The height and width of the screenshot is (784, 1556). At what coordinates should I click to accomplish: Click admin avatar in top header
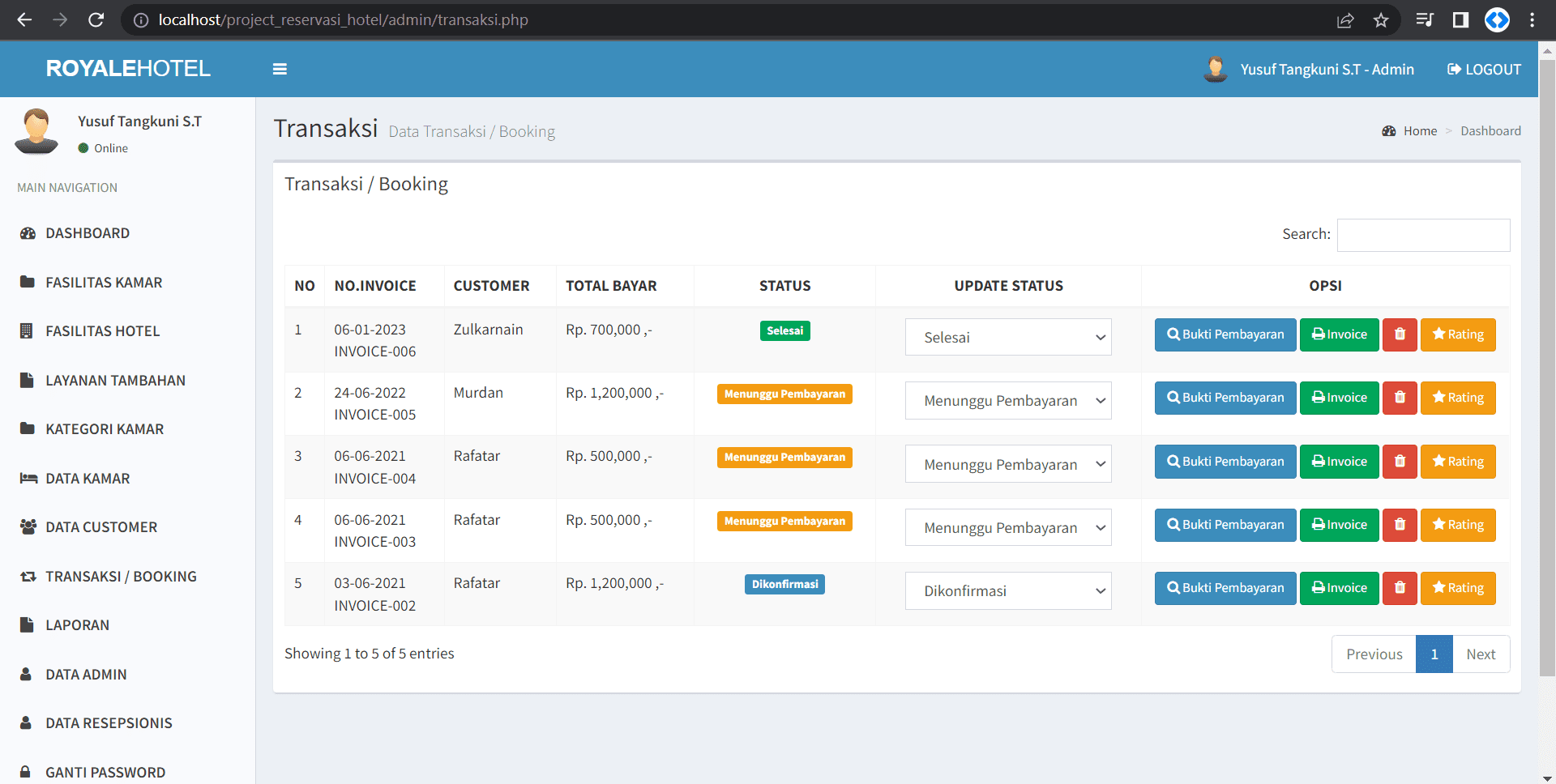pyautogui.click(x=1215, y=69)
